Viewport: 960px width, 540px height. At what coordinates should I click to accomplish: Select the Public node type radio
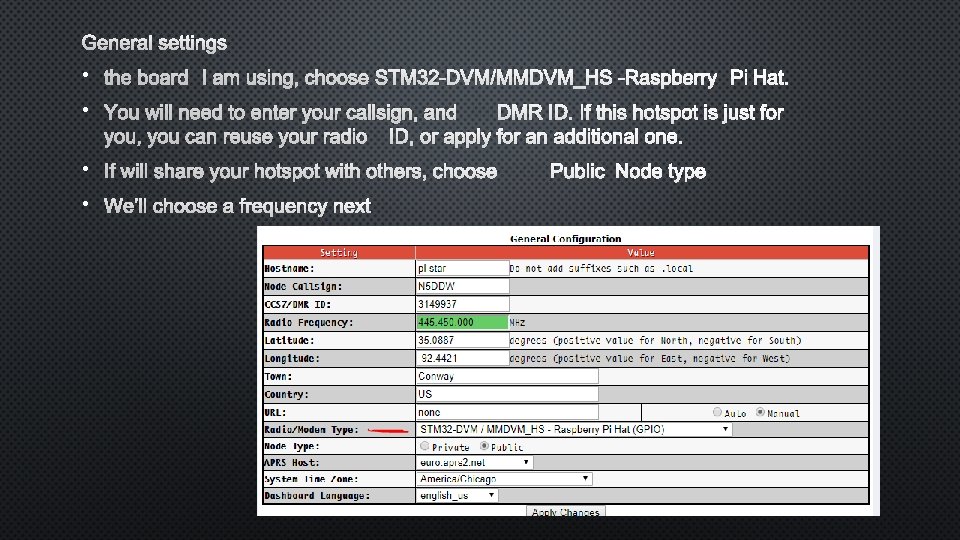[x=484, y=446]
